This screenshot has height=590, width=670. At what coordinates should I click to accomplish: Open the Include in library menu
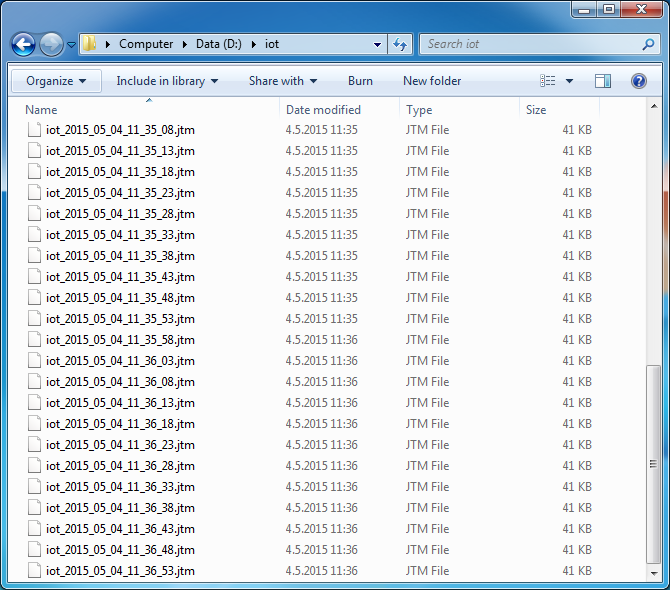[167, 81]
